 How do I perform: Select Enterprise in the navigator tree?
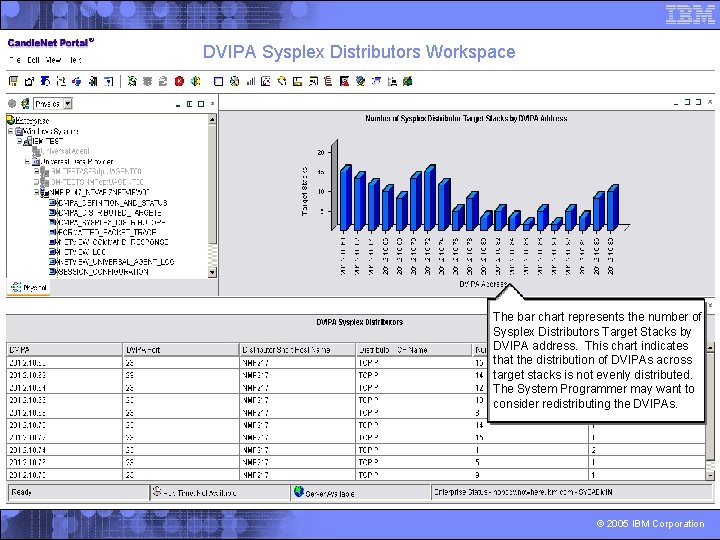point(32,121)
